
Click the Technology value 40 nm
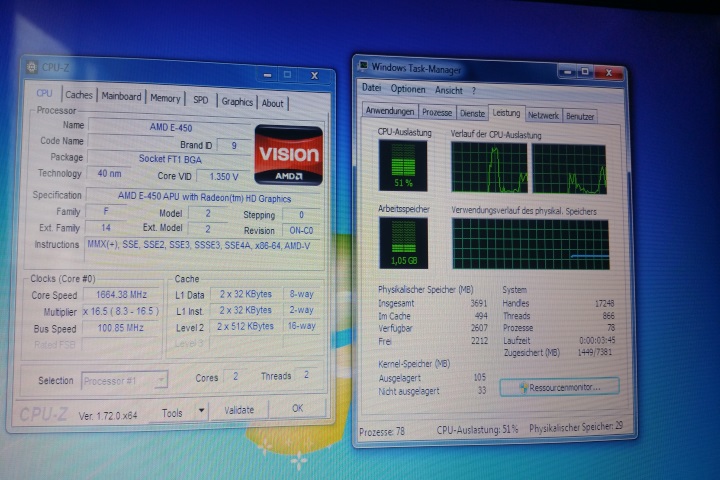(x=109, y=174)
